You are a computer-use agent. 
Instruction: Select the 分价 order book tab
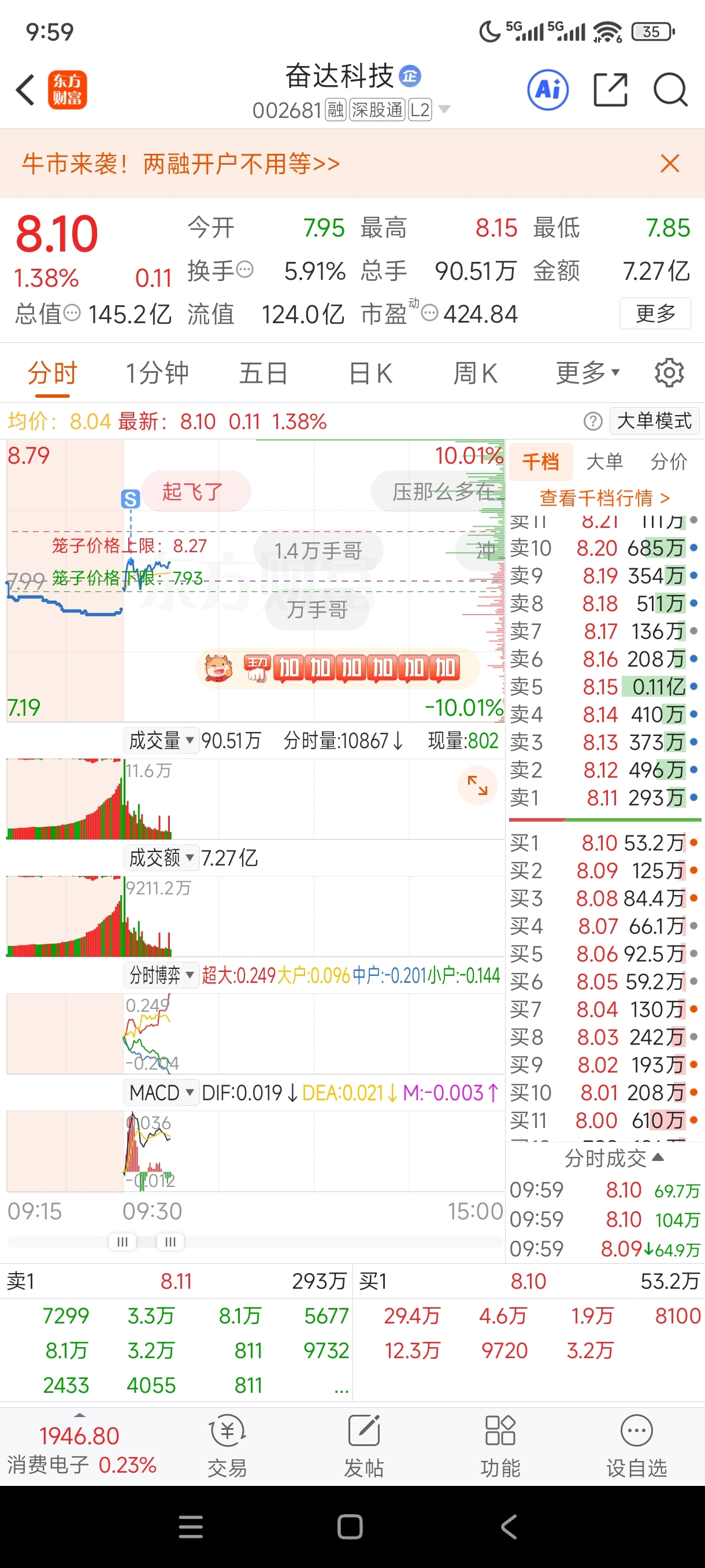point(669,461)
